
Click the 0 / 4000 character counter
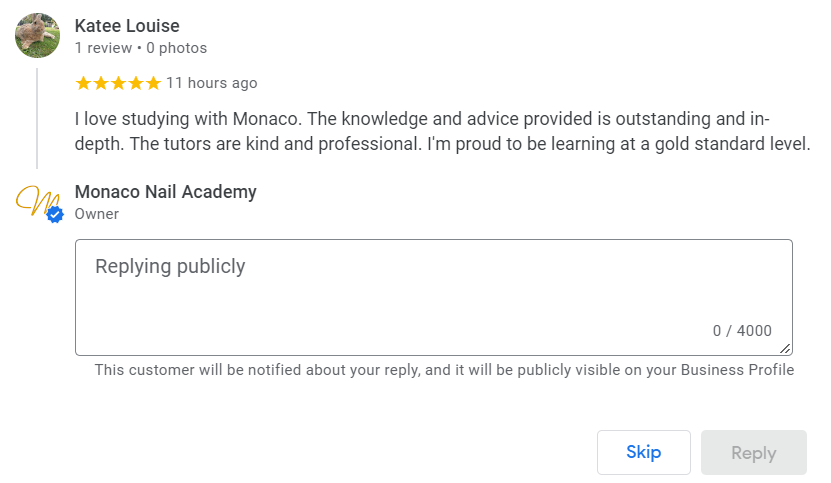click(x=742, y=331)
